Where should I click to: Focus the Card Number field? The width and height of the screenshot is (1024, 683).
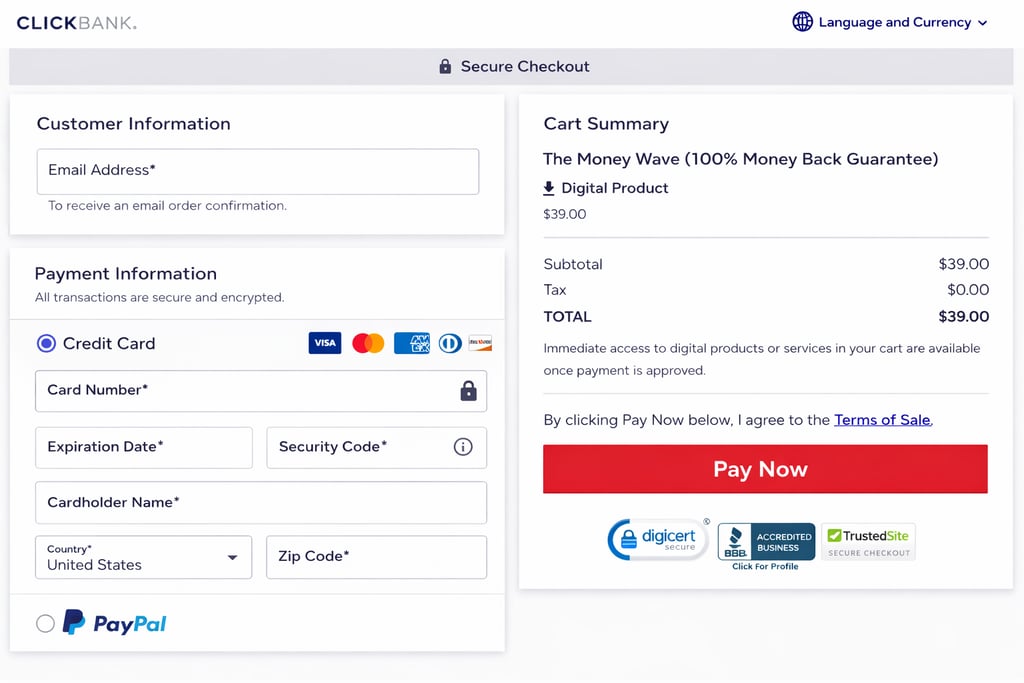pos(245,390)
